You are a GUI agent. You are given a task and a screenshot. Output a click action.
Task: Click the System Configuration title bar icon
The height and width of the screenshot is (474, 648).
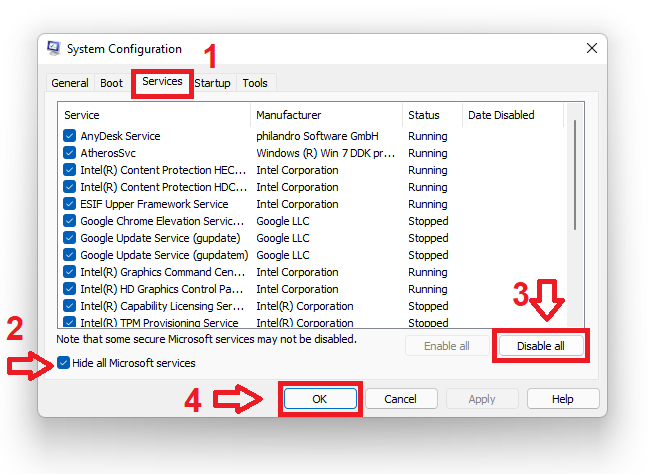(53, 48)
